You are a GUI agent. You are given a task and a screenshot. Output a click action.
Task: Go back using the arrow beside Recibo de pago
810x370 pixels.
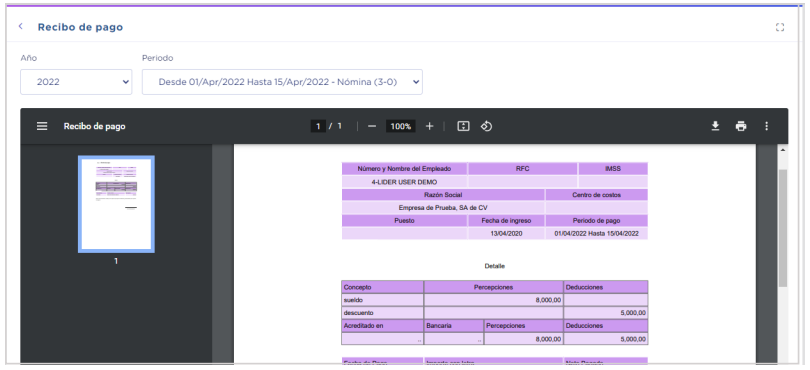tap(20, 26)
